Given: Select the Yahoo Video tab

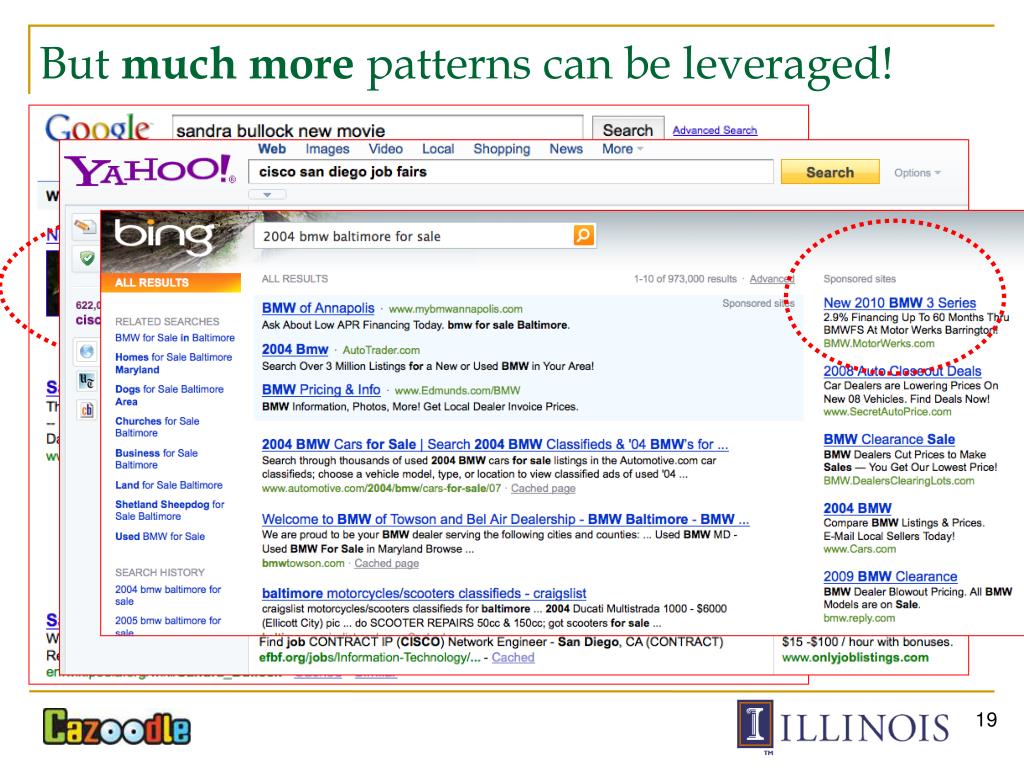Looking at the screenshot, I should click(385, 149).
